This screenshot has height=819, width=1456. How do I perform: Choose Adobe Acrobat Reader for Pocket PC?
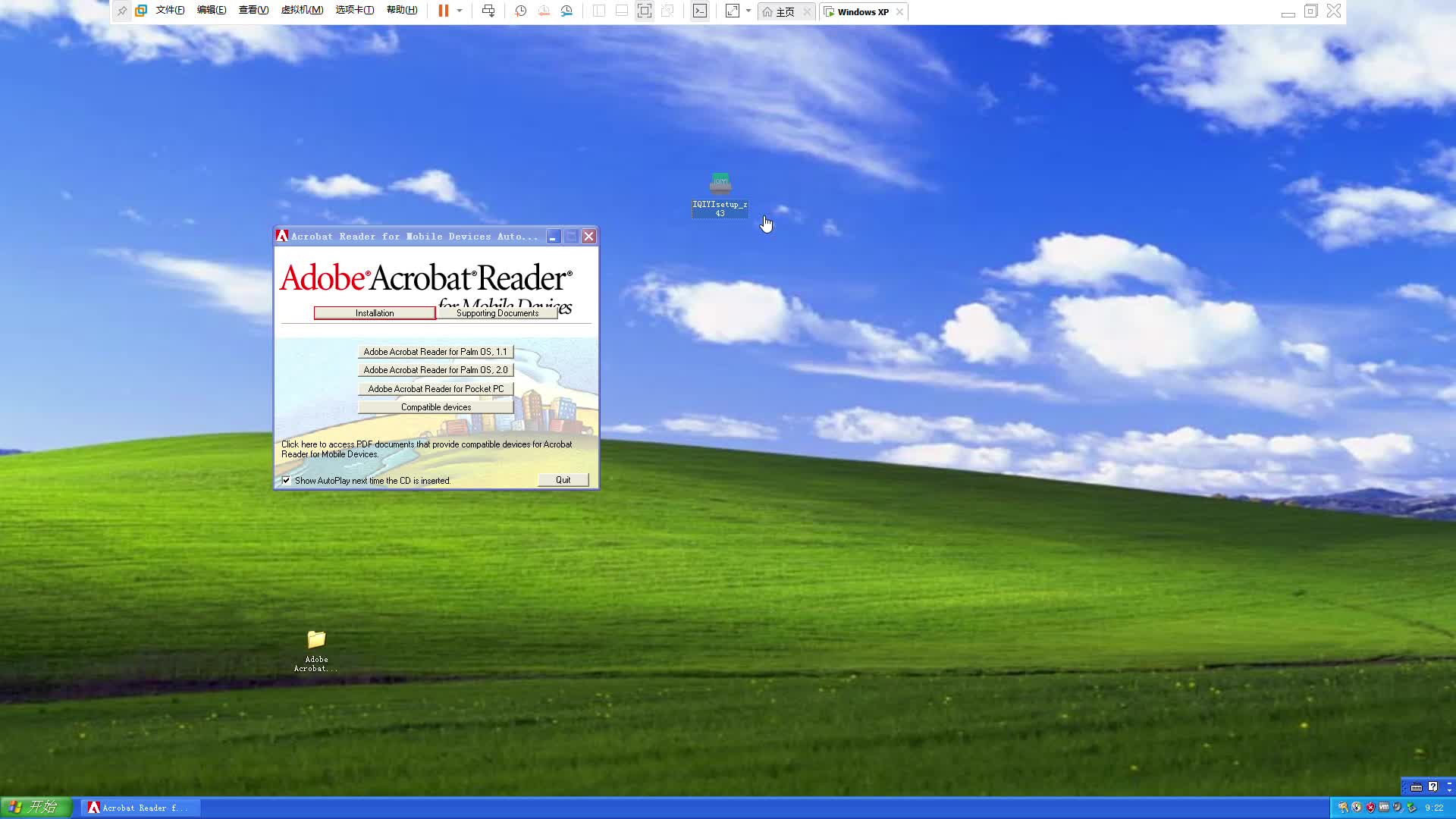[435, 389]
